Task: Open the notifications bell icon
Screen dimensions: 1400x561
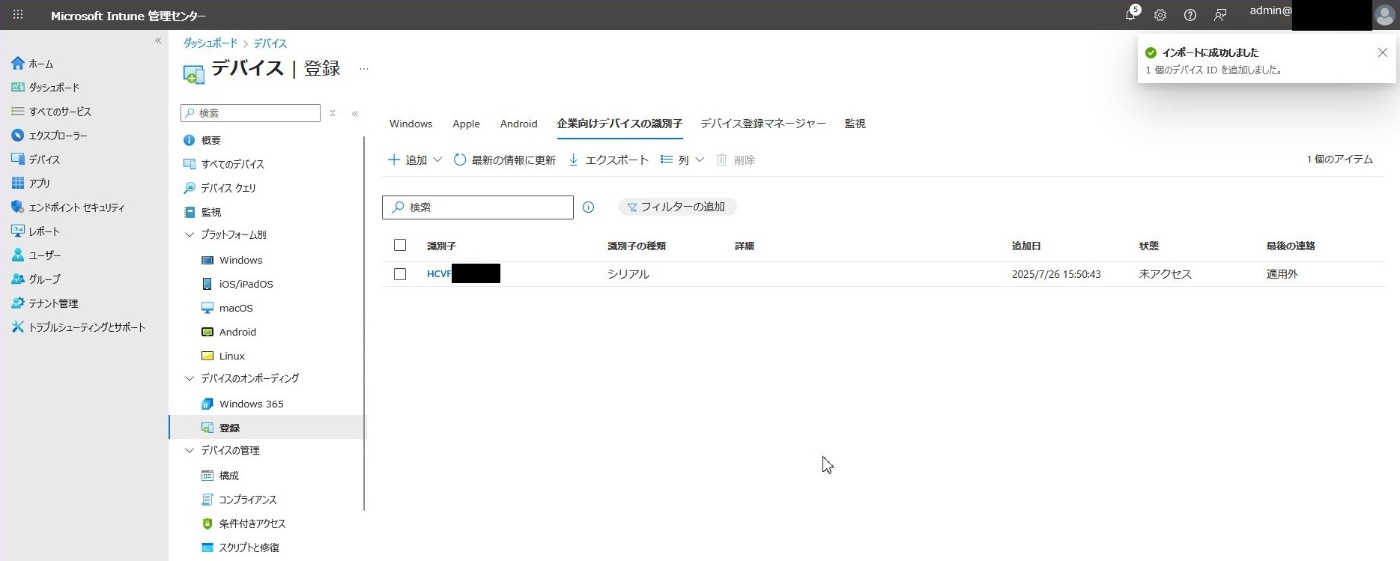Action: click(1131, 14)
